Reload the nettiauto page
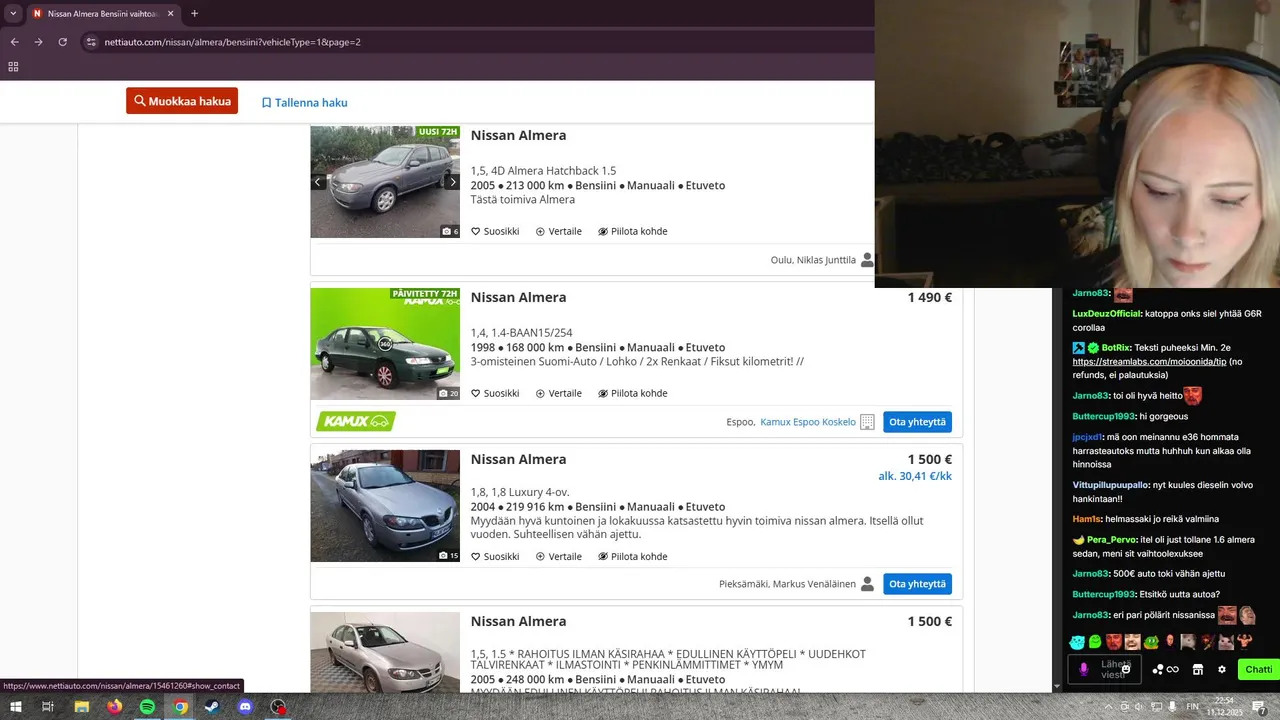 62,42
